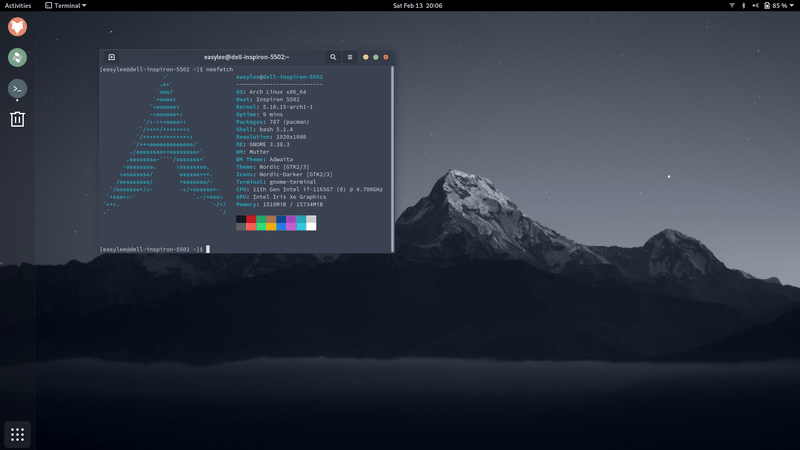Click the Memory: 1518MiB / 15734MiB line
The width and height of the screenshot is (800, 450).
[279, 205]
